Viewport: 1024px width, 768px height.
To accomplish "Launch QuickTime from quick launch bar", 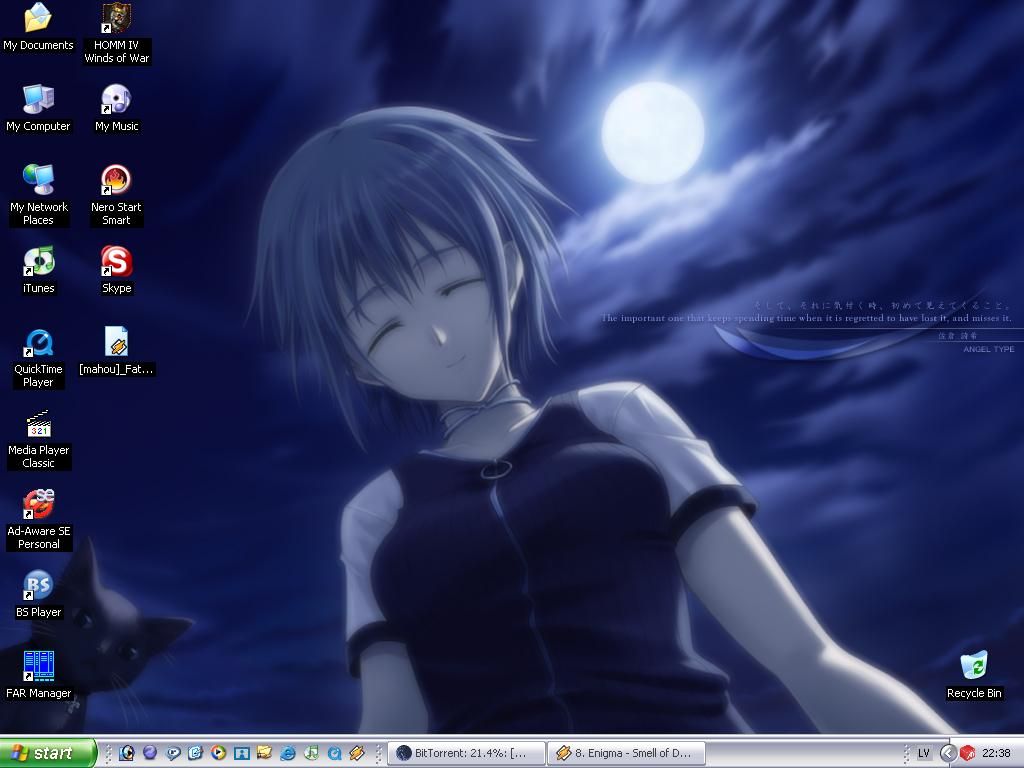I will 334,753.
